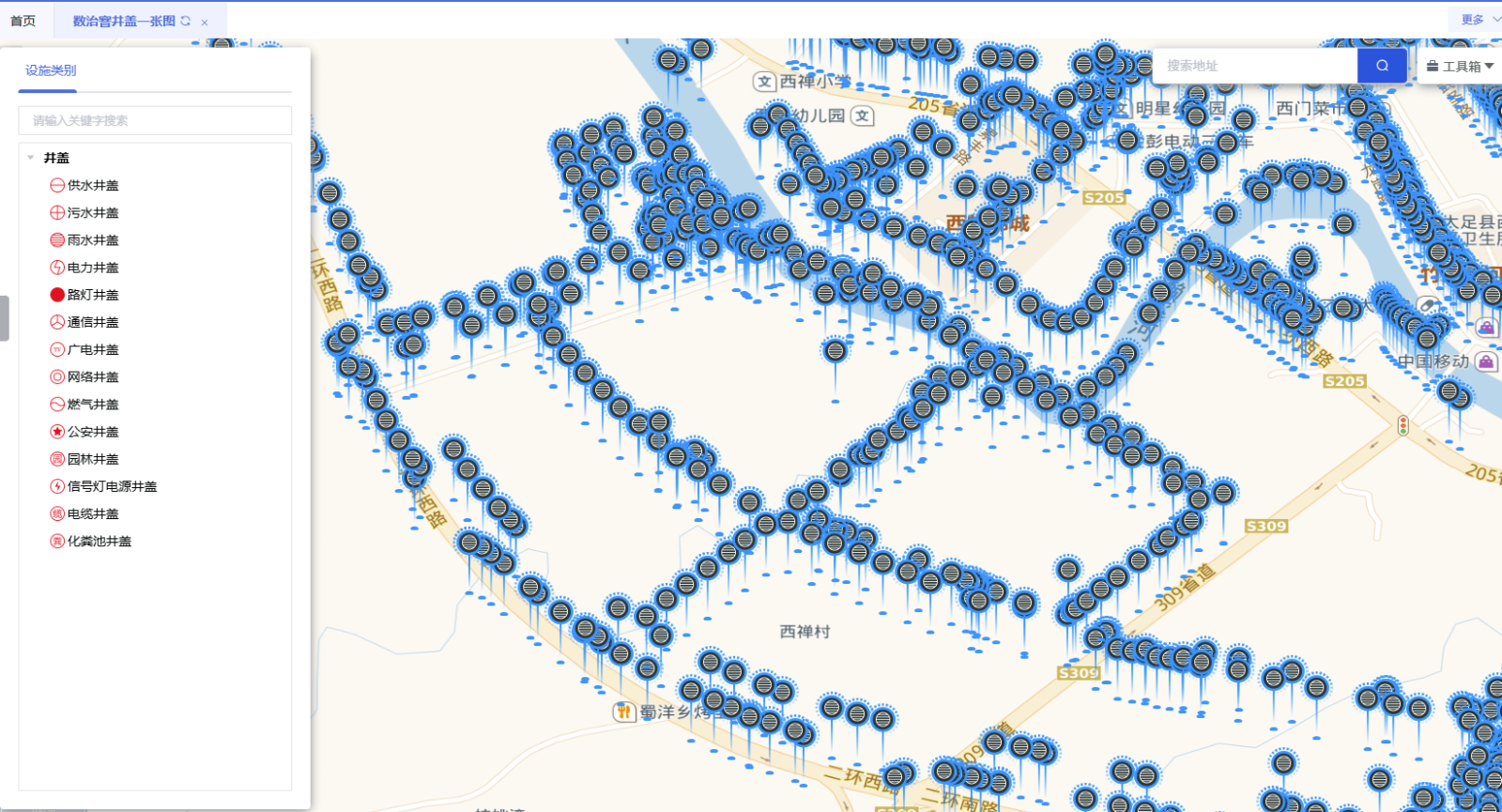Select 化粪池井盖 in the list

coord(99,542)
